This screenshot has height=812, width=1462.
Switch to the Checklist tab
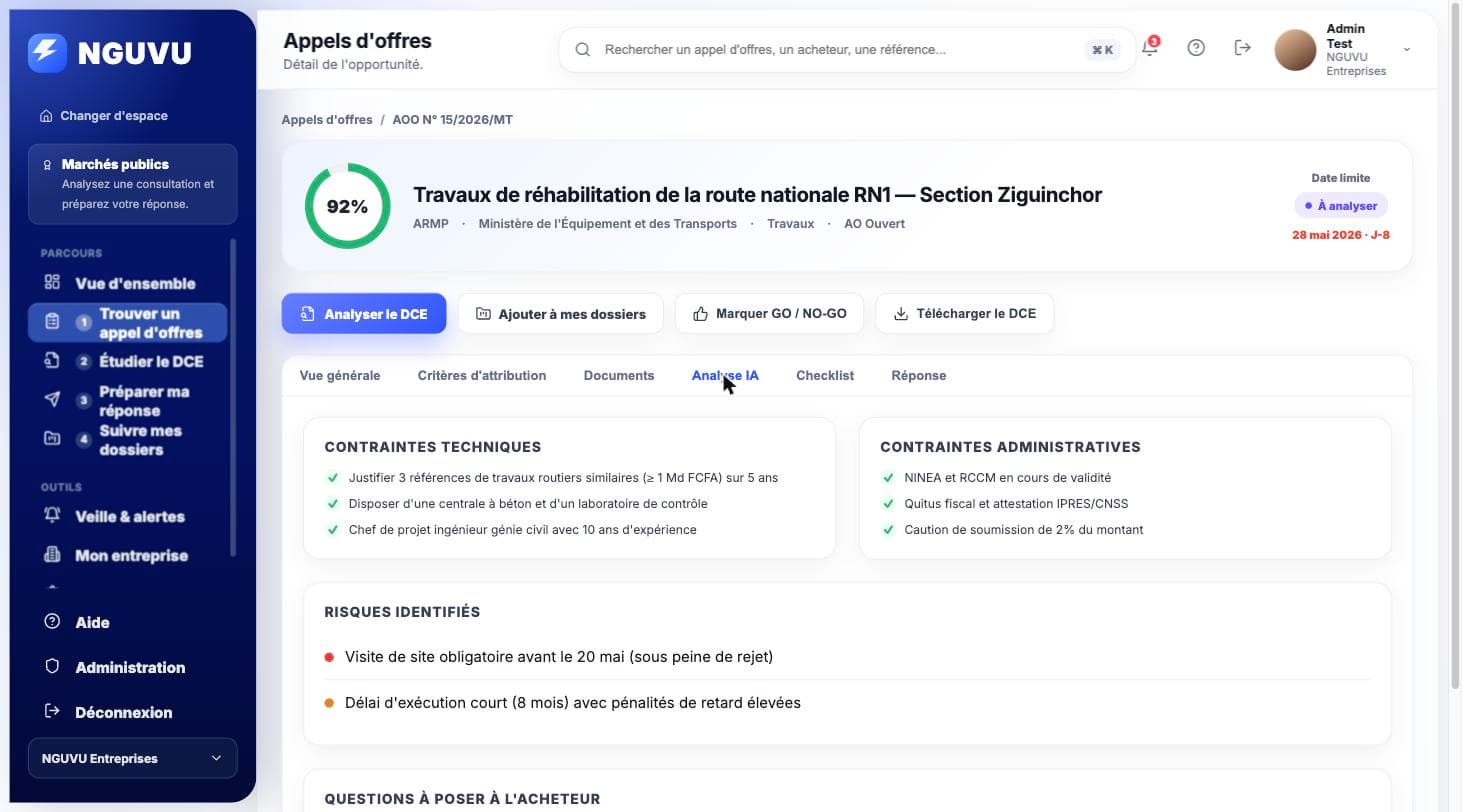(825, 376)
